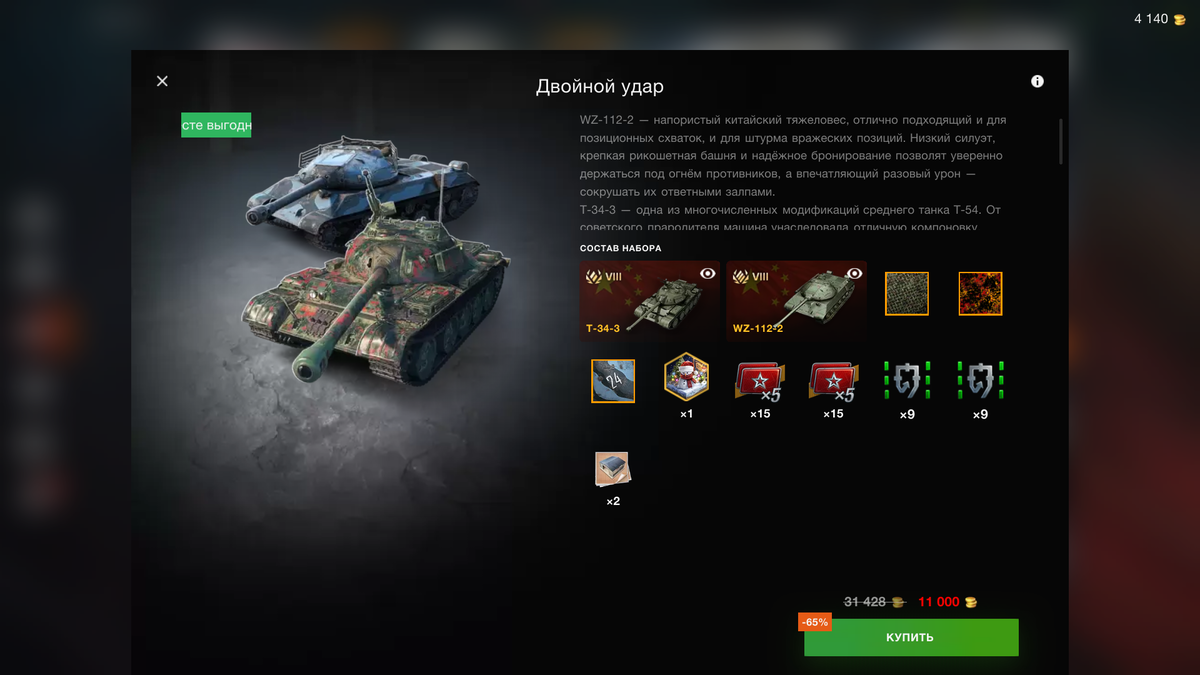
Task: Click the snowman hexagon badge item
Action: coord(686,379)
